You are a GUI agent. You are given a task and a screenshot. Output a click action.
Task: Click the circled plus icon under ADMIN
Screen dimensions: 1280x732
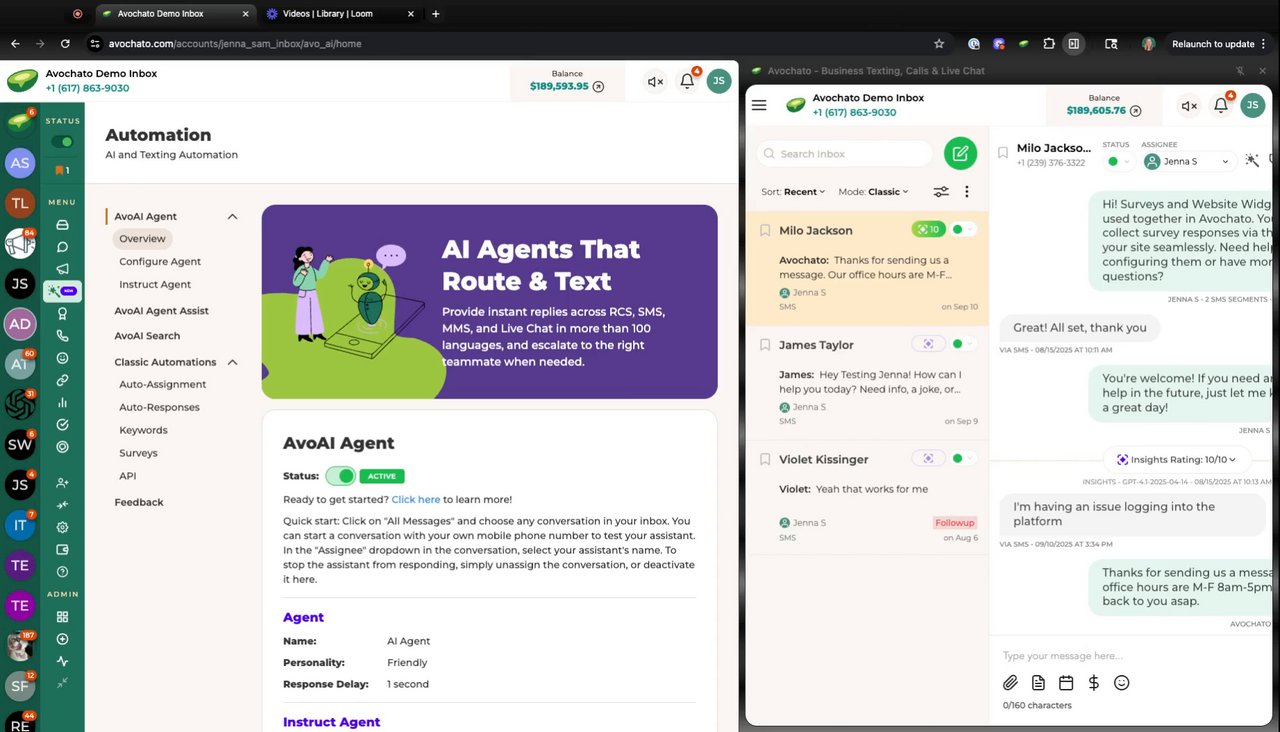pos(62,639)
